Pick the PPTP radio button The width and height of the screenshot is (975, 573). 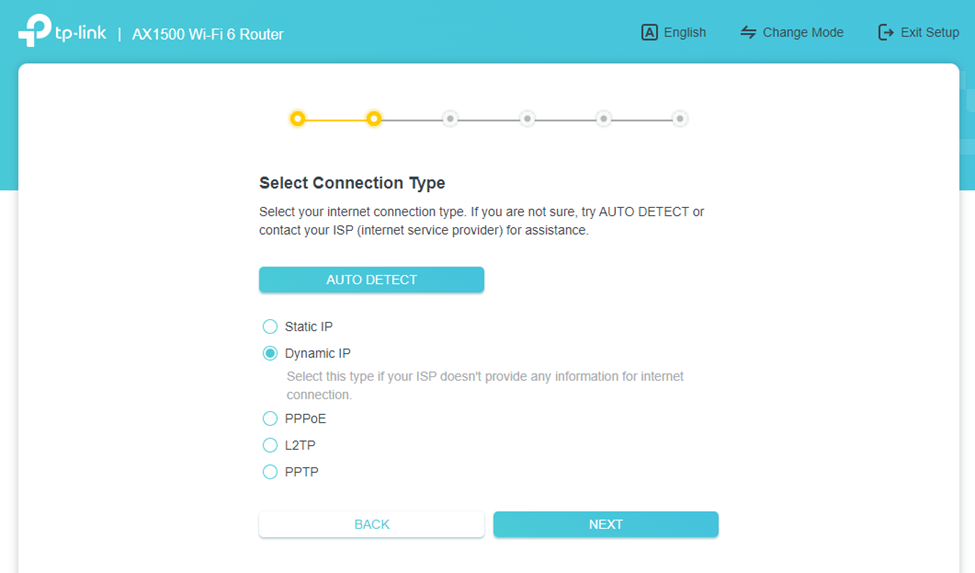(x=270, y=472)
